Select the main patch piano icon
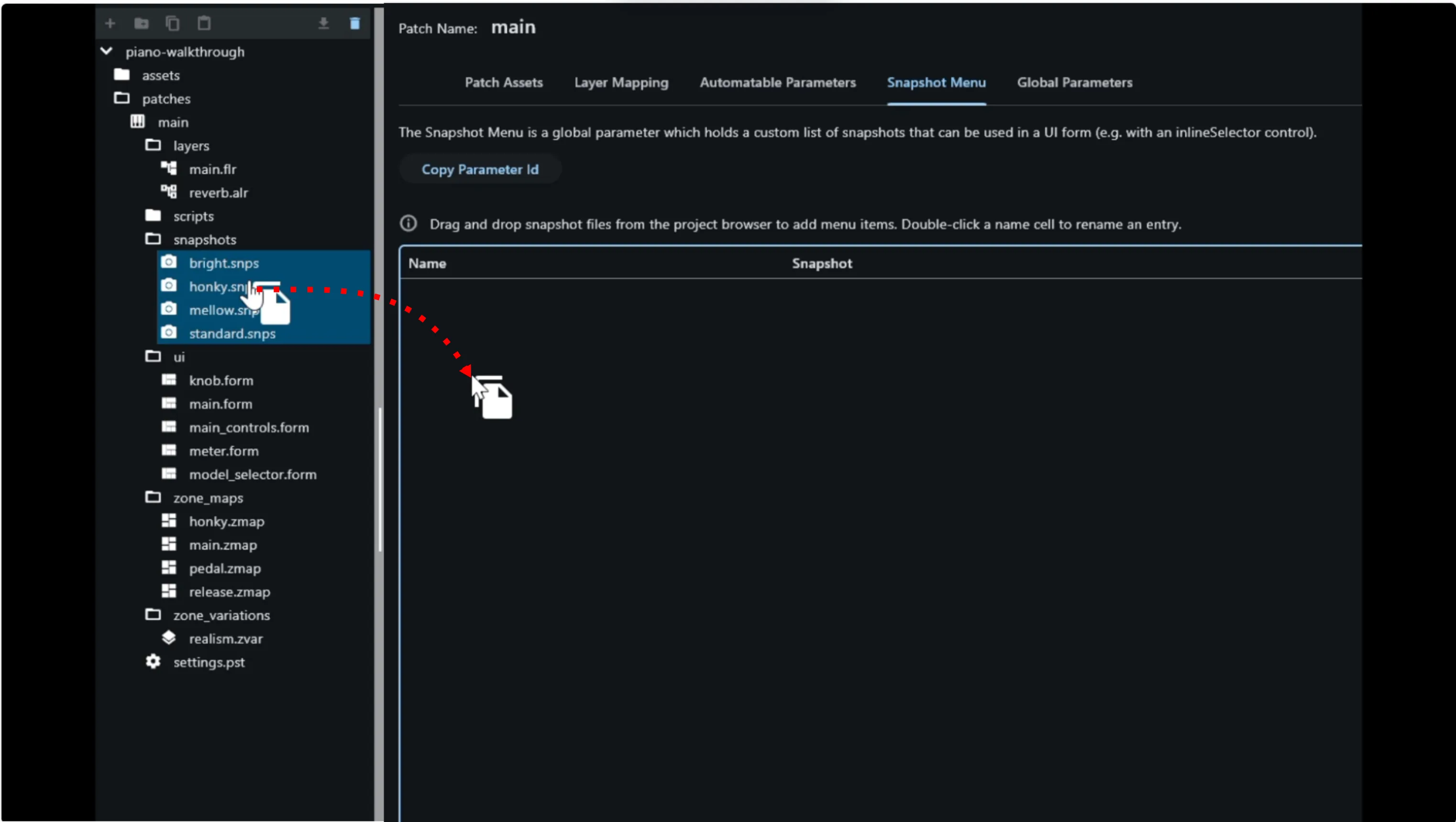Image resolution: width=1456 pixels, height=822 pixels. pos(137,122)
